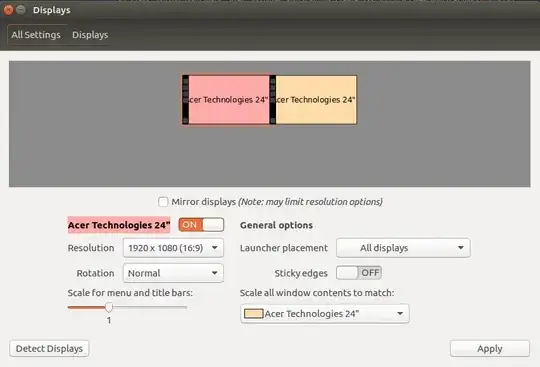Click the menu and title bar scale slider handle
Viewport: 540px width, 367px height.
109,307
